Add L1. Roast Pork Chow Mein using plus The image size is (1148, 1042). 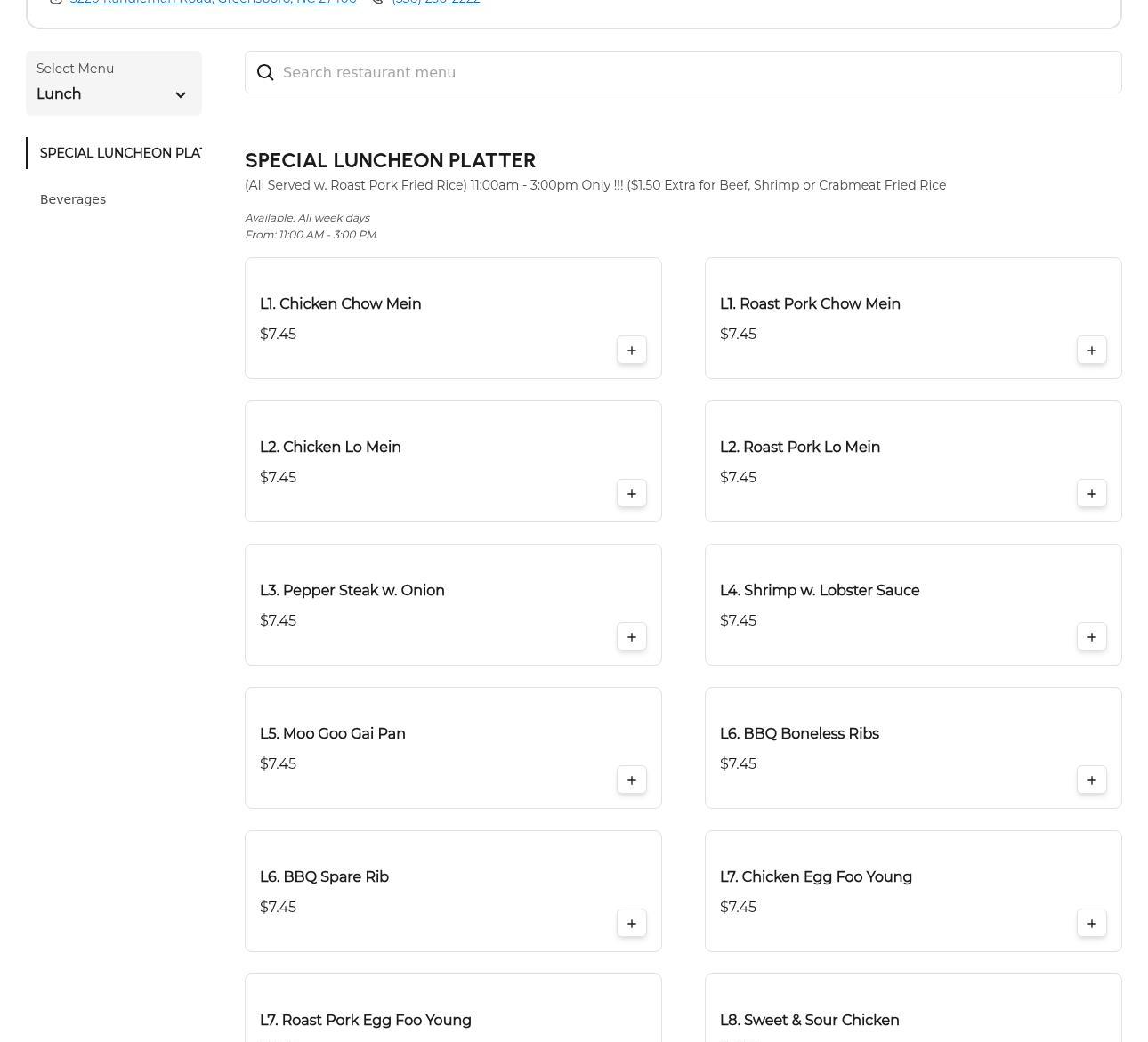pyautogui.click(x=1091, y=351)
